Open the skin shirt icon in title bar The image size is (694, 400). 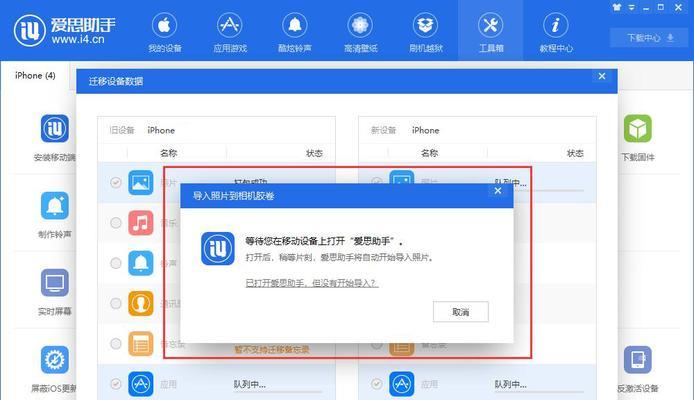pos(617,8)
